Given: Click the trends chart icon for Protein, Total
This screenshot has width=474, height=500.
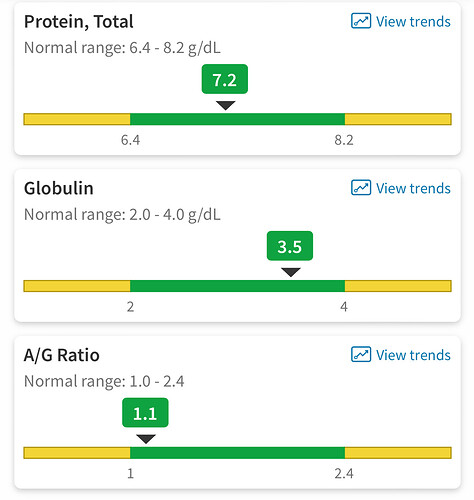Looking at the screenshot, I should 361,21.
